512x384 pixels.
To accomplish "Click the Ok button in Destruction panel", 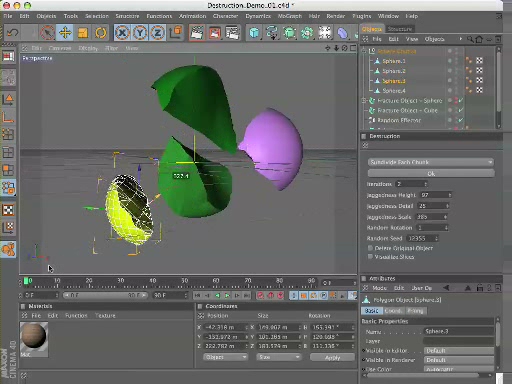I will pos(431,174).
